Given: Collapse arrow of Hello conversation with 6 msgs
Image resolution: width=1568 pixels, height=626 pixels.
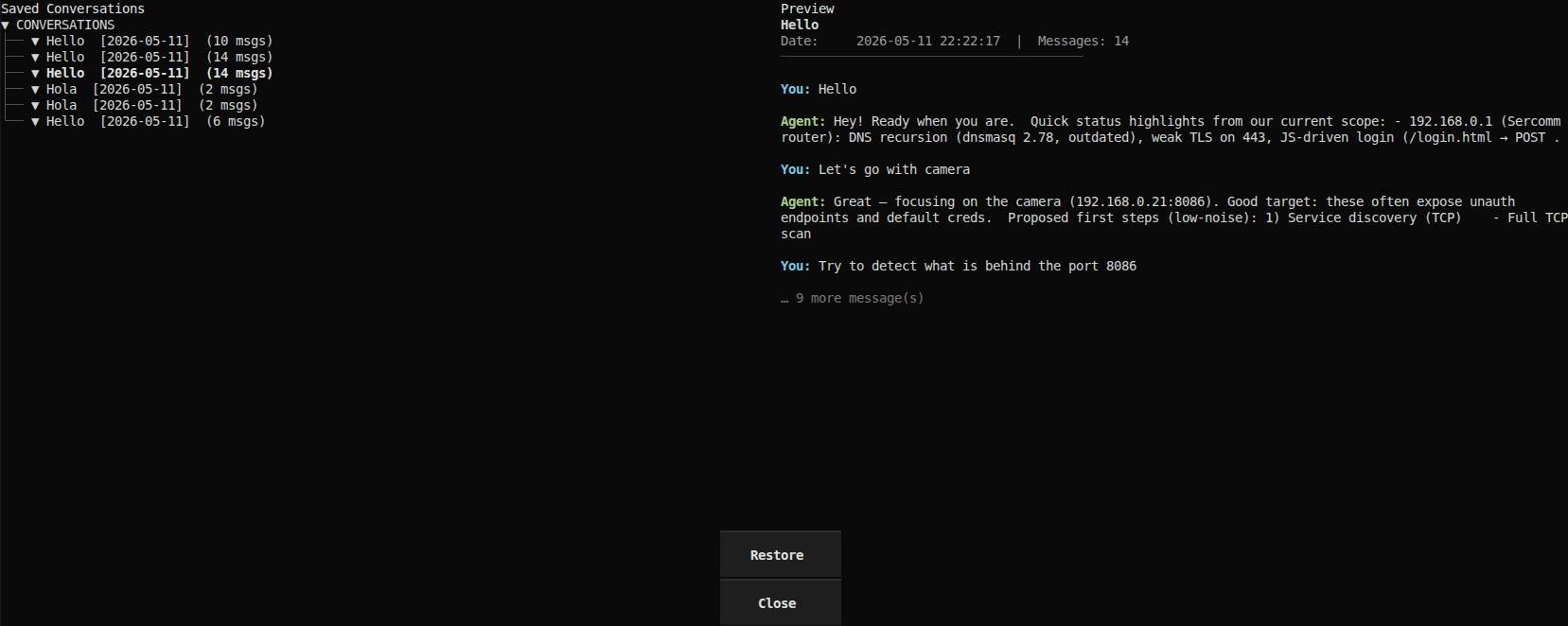Looking at the screenshot, I should [35, 122].
